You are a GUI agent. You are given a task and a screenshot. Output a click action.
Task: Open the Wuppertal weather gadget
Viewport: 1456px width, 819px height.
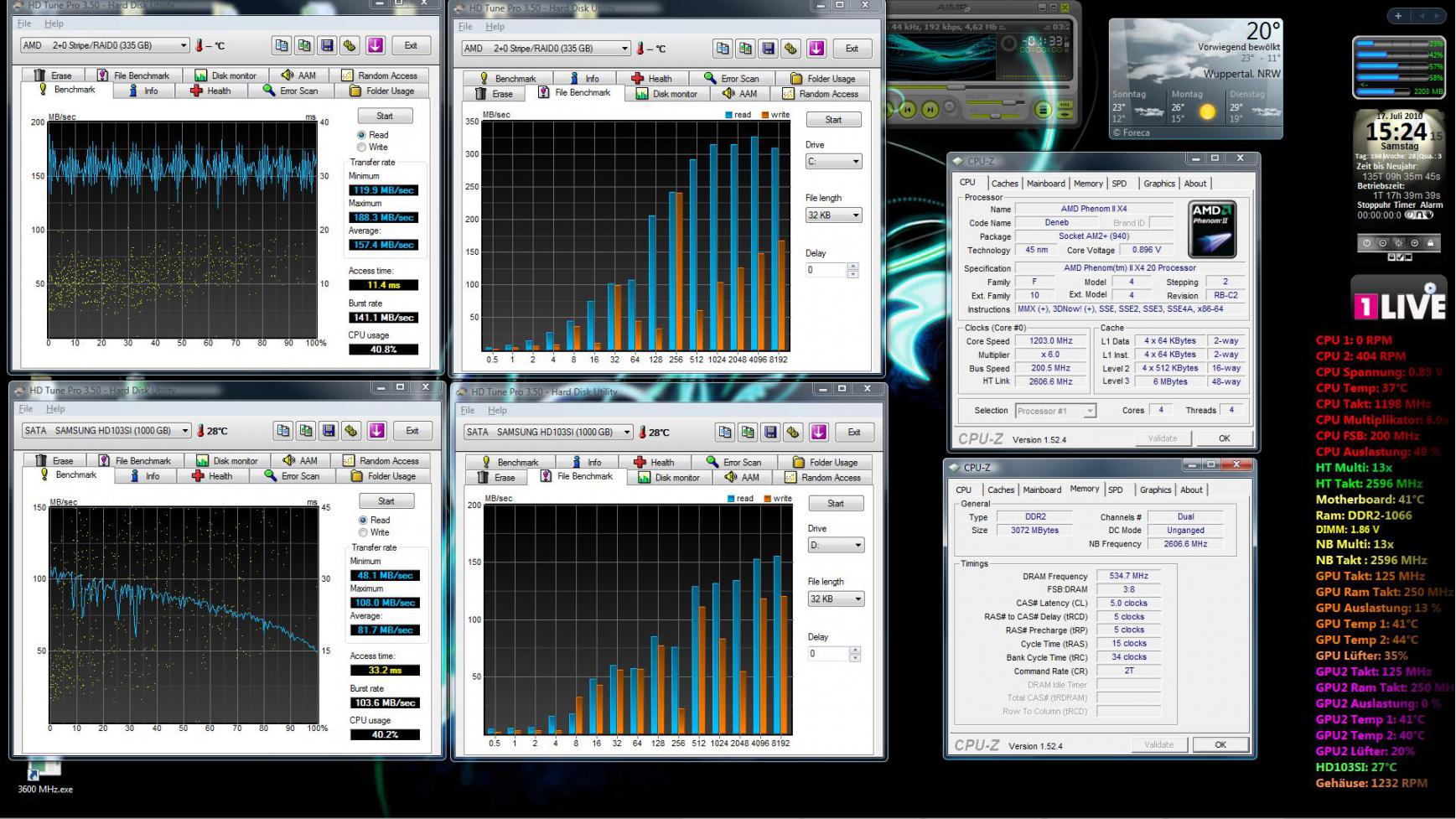coord(1196,78)
